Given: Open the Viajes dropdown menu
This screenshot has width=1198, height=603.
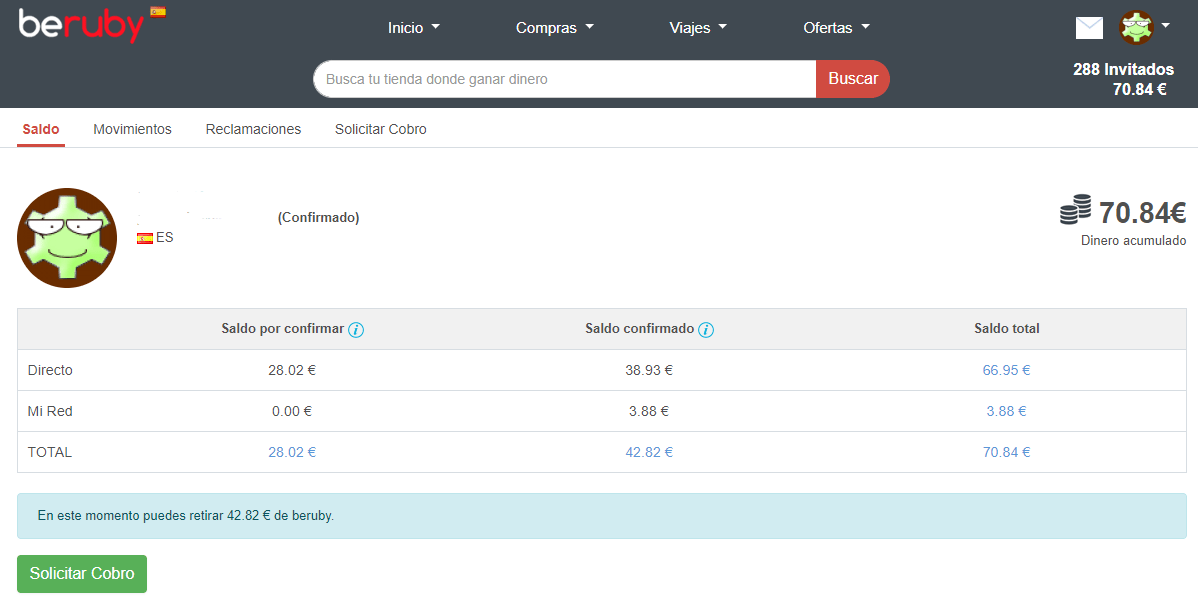Looking at the screenshot, I should tap(698, 28).
